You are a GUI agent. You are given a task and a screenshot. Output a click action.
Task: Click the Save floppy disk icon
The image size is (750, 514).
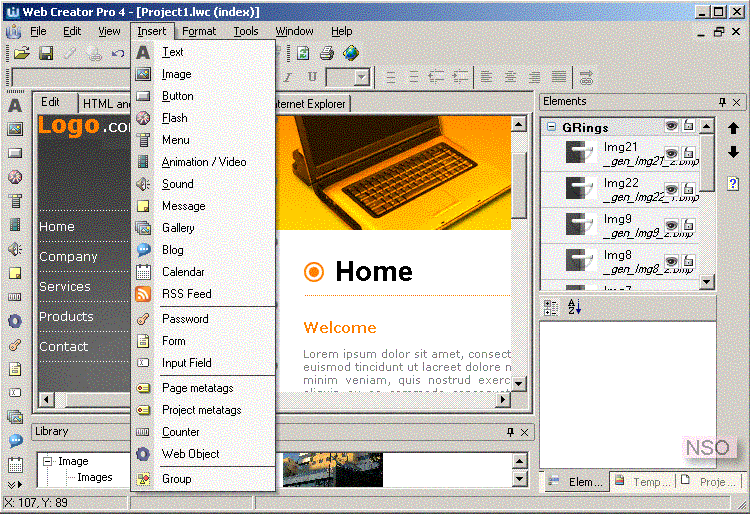[46, 53]
